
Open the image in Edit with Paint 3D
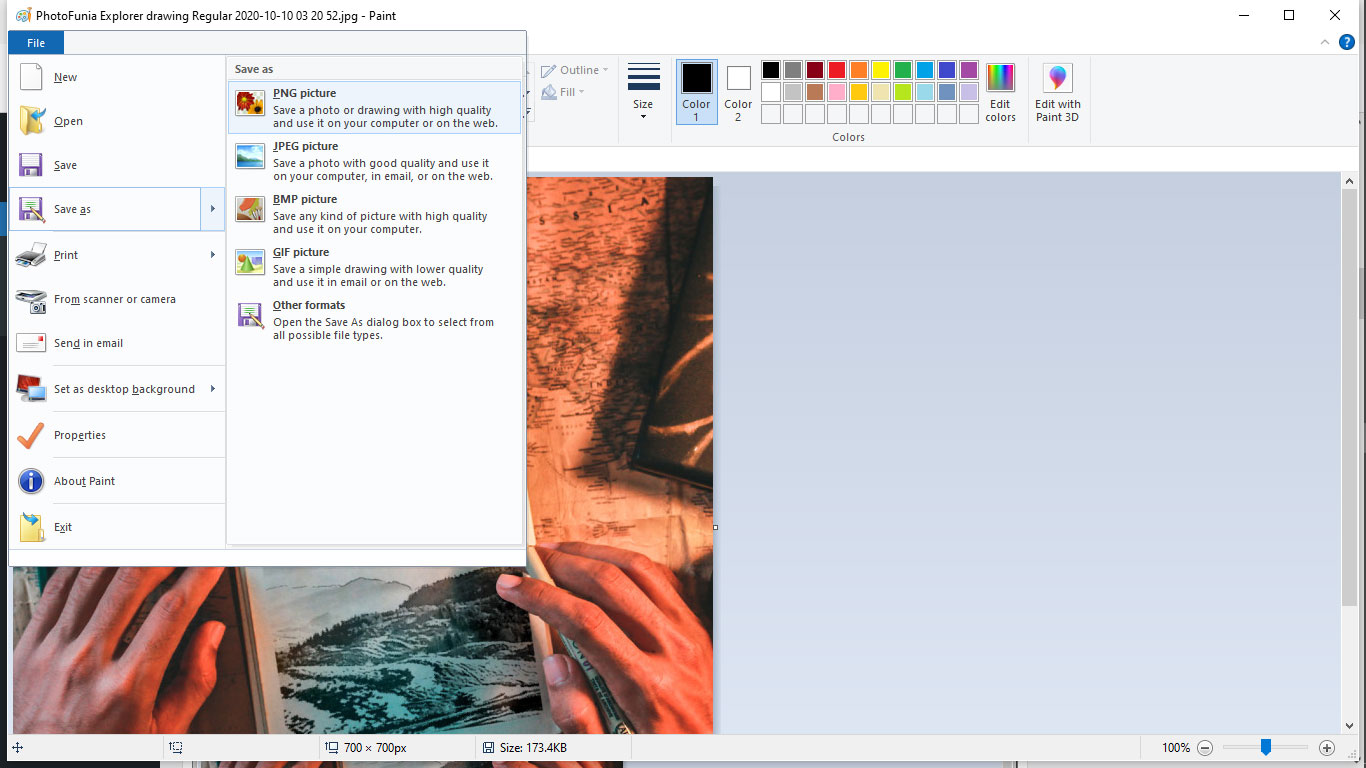[1057, 92]
